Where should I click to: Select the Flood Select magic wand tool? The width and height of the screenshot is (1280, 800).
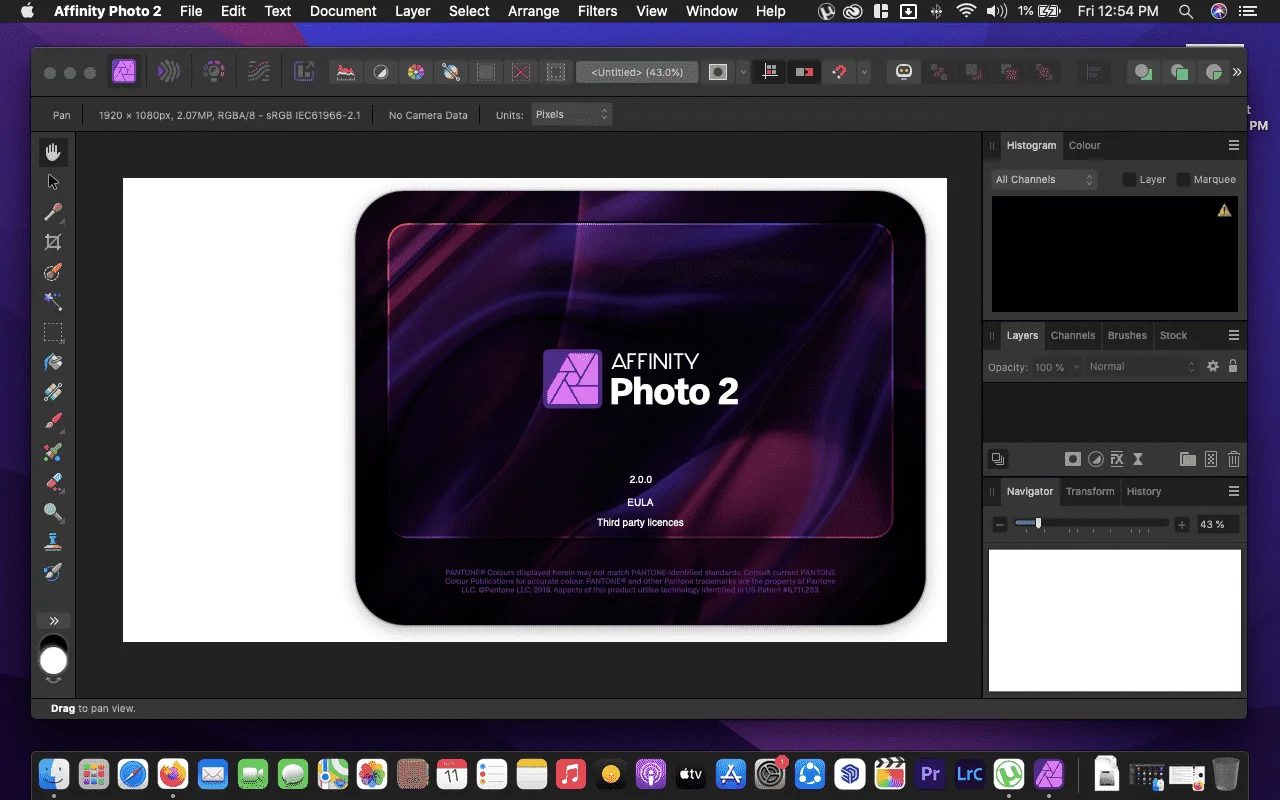pos(53,302)
